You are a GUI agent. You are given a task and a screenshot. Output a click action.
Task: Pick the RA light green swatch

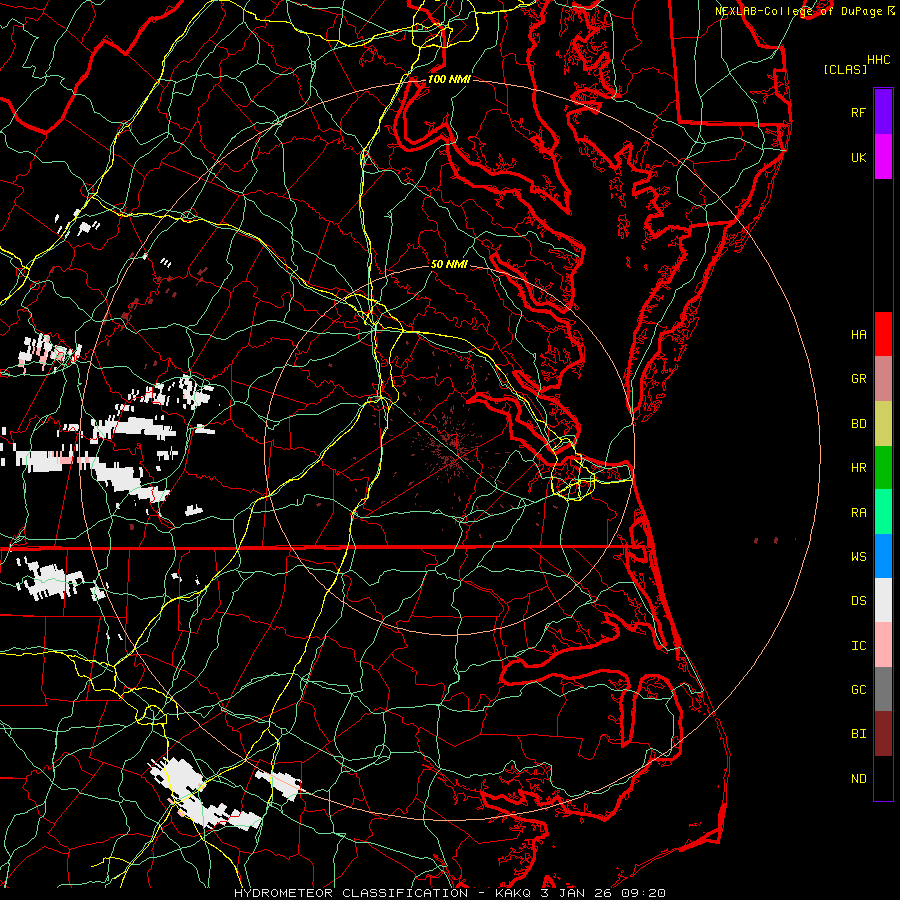(x=883, y=512)
